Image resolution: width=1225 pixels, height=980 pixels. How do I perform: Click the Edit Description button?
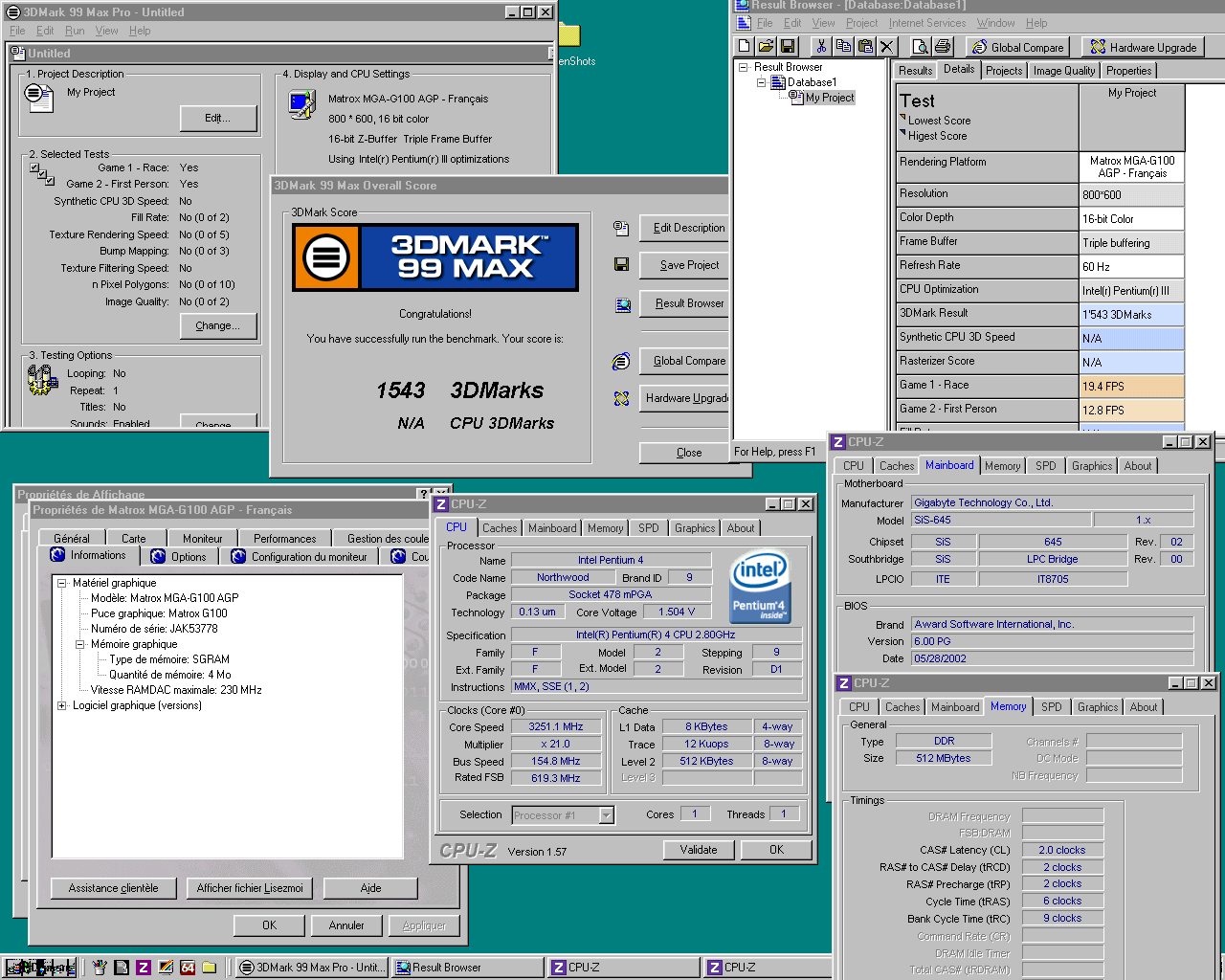click(684, 228)
